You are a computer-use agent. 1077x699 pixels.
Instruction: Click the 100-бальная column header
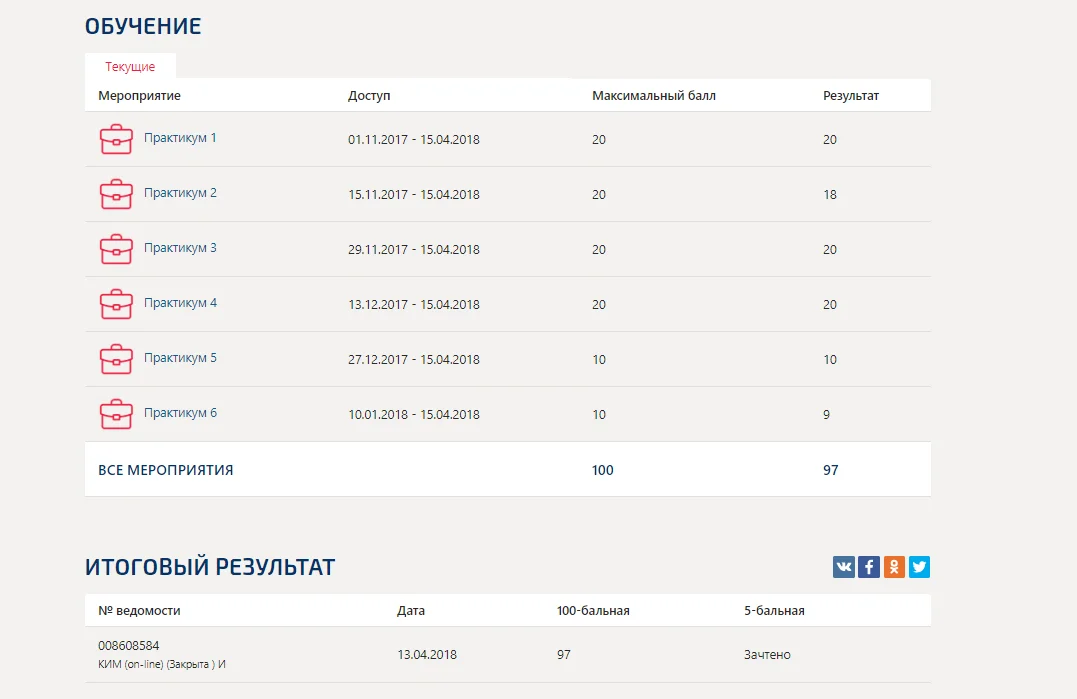tap(593, 611)
